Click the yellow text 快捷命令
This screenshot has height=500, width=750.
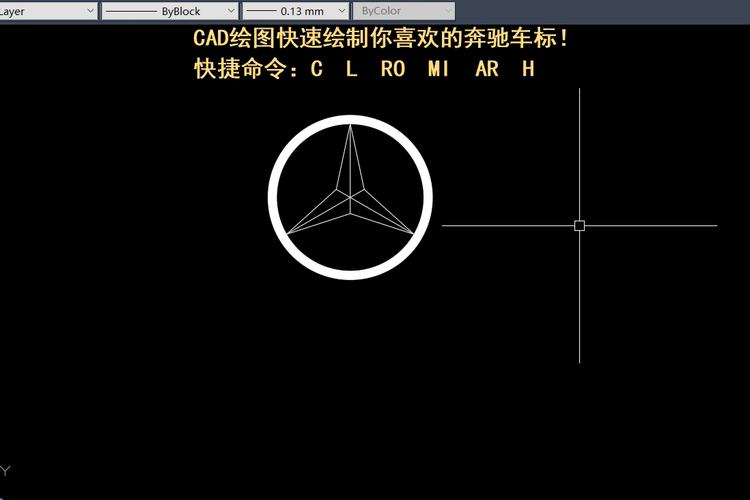coord(241,69)
